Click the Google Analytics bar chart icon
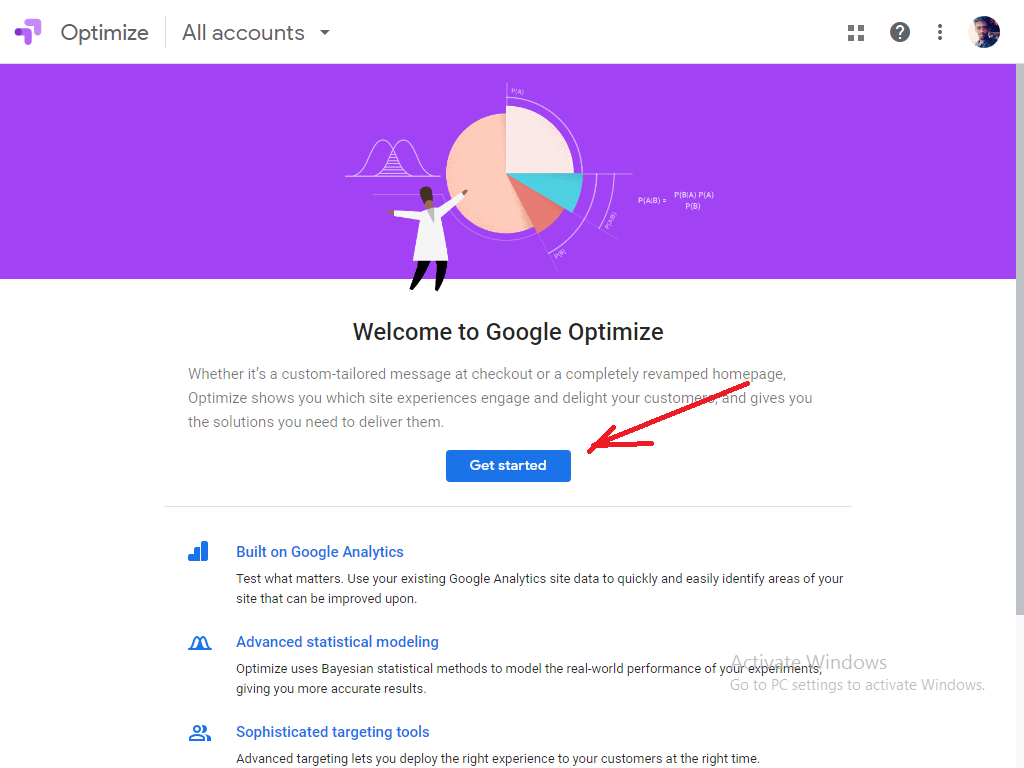Viewport: 1024px width, 768px height. coord(199,551)
